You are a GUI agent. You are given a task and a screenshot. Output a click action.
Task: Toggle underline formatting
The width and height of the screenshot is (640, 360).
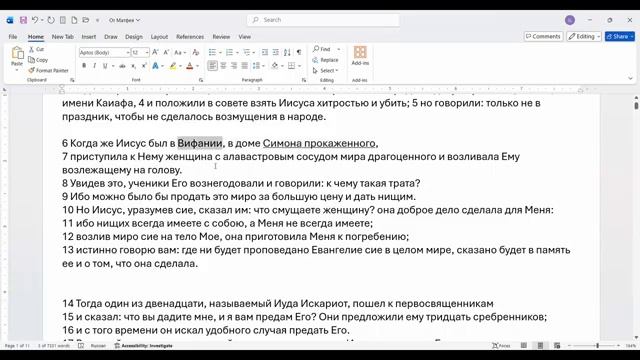click(105, 66)
